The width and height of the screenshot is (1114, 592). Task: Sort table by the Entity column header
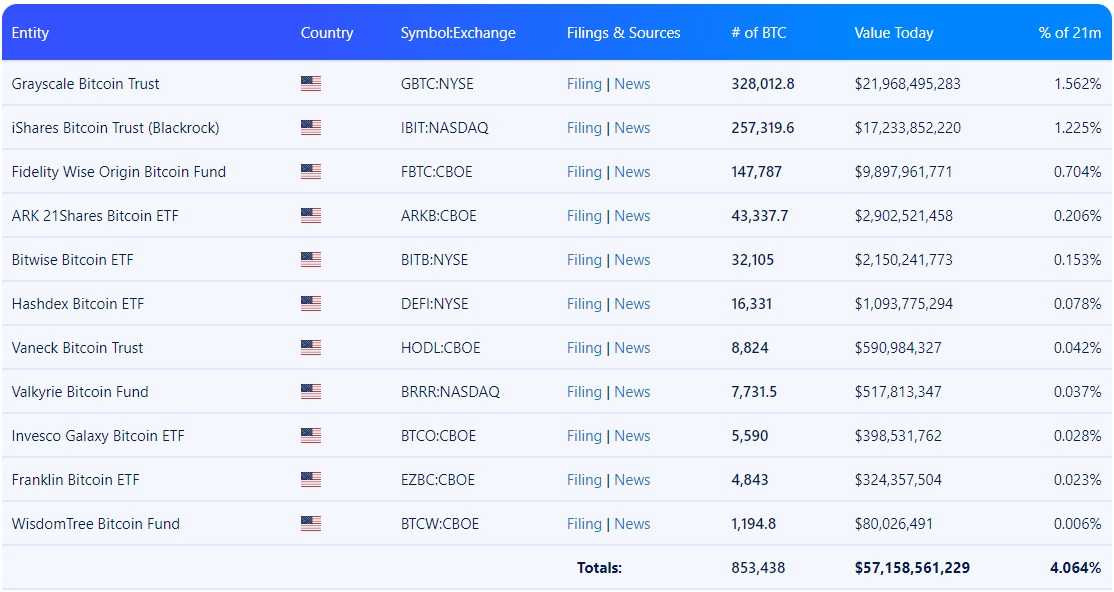(x=30, y=33)
